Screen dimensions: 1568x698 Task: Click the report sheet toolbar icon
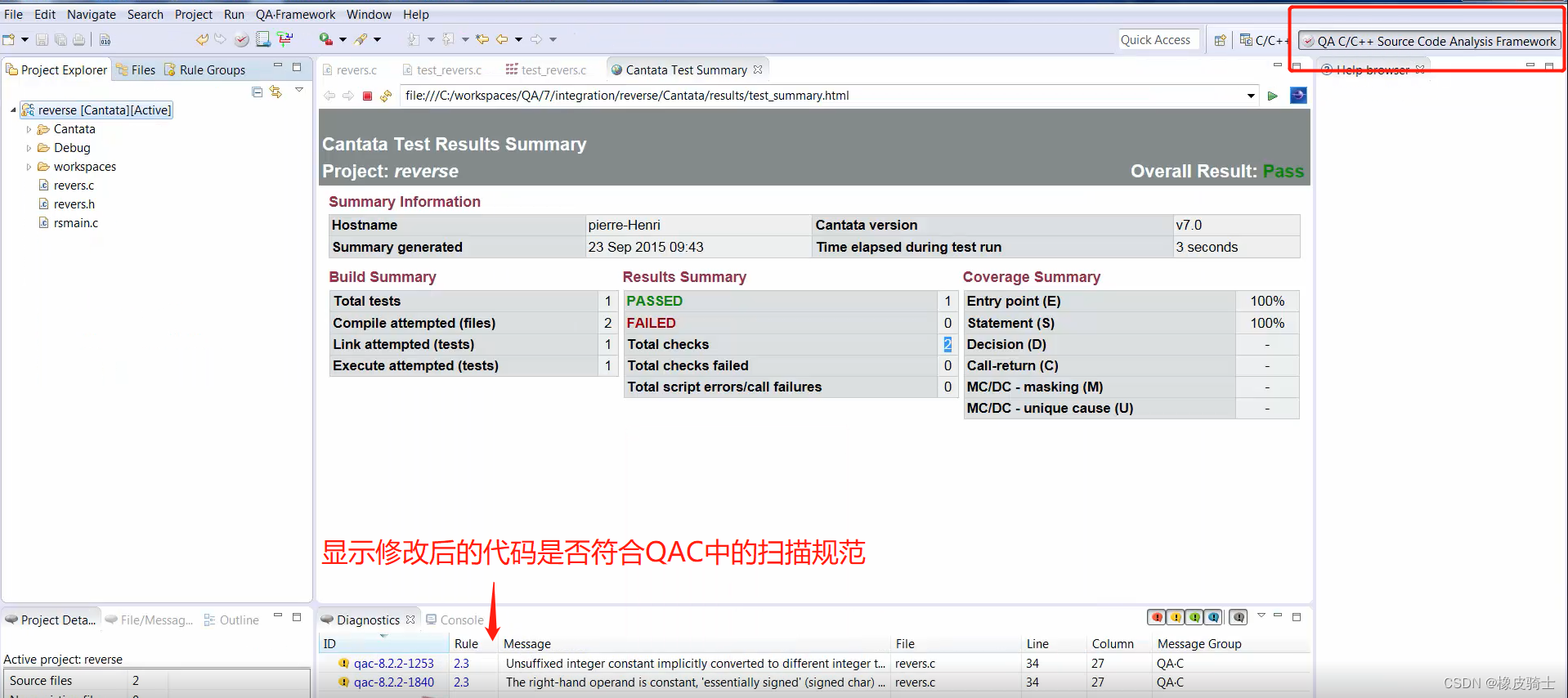pyautogui.click(x=263, y=39)
